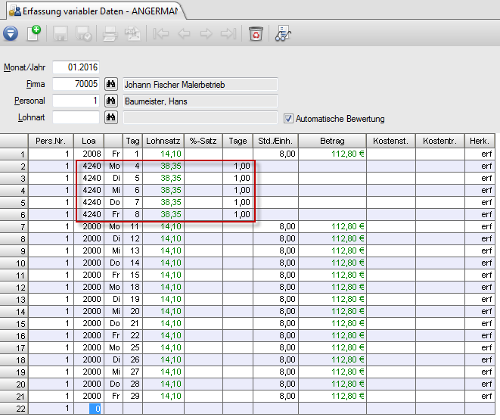Viewport: 500px width, 420px height.
Task: Toggle Automatische Bewertung checkbox
Action: coord(288,118)
